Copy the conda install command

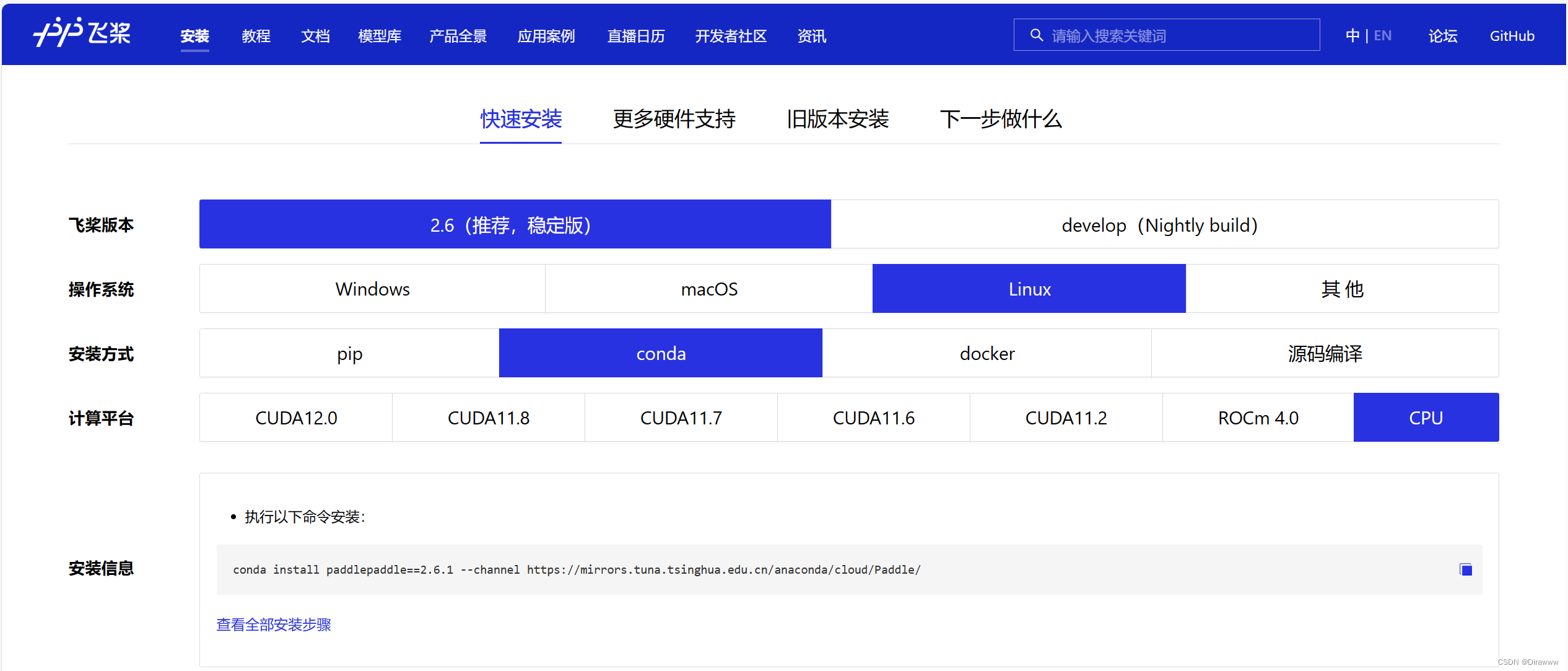pos(1465,569)
